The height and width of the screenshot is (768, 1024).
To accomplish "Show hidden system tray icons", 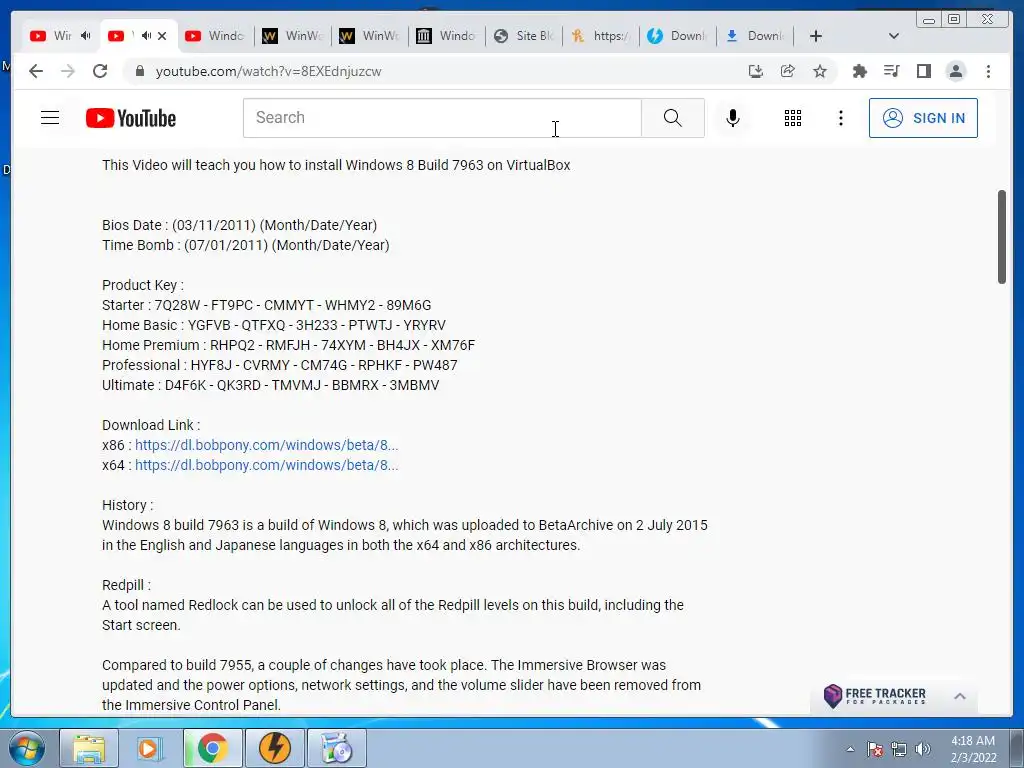I will click(850, 749).
